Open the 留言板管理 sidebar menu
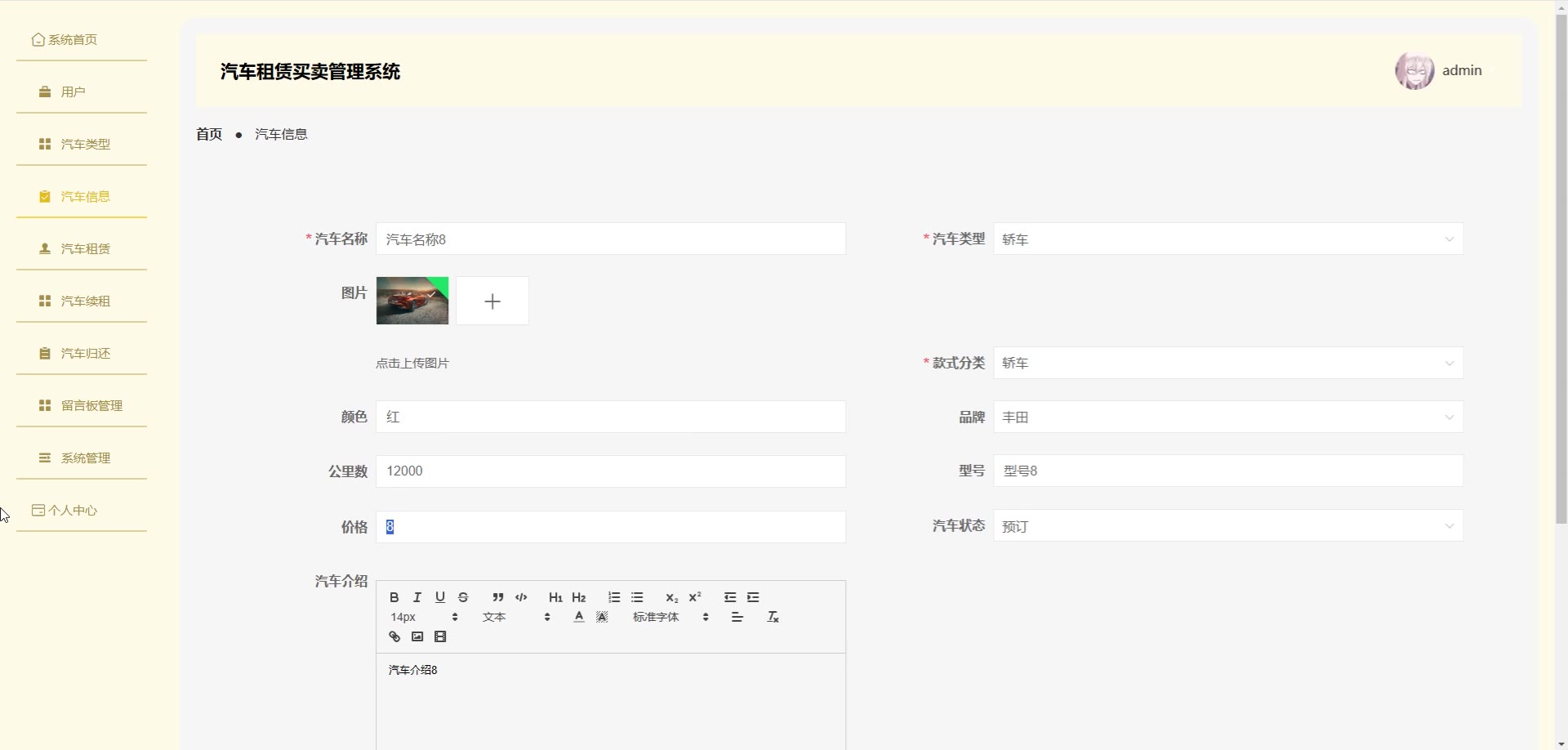The image size is (1568, 750). (82, 405)
